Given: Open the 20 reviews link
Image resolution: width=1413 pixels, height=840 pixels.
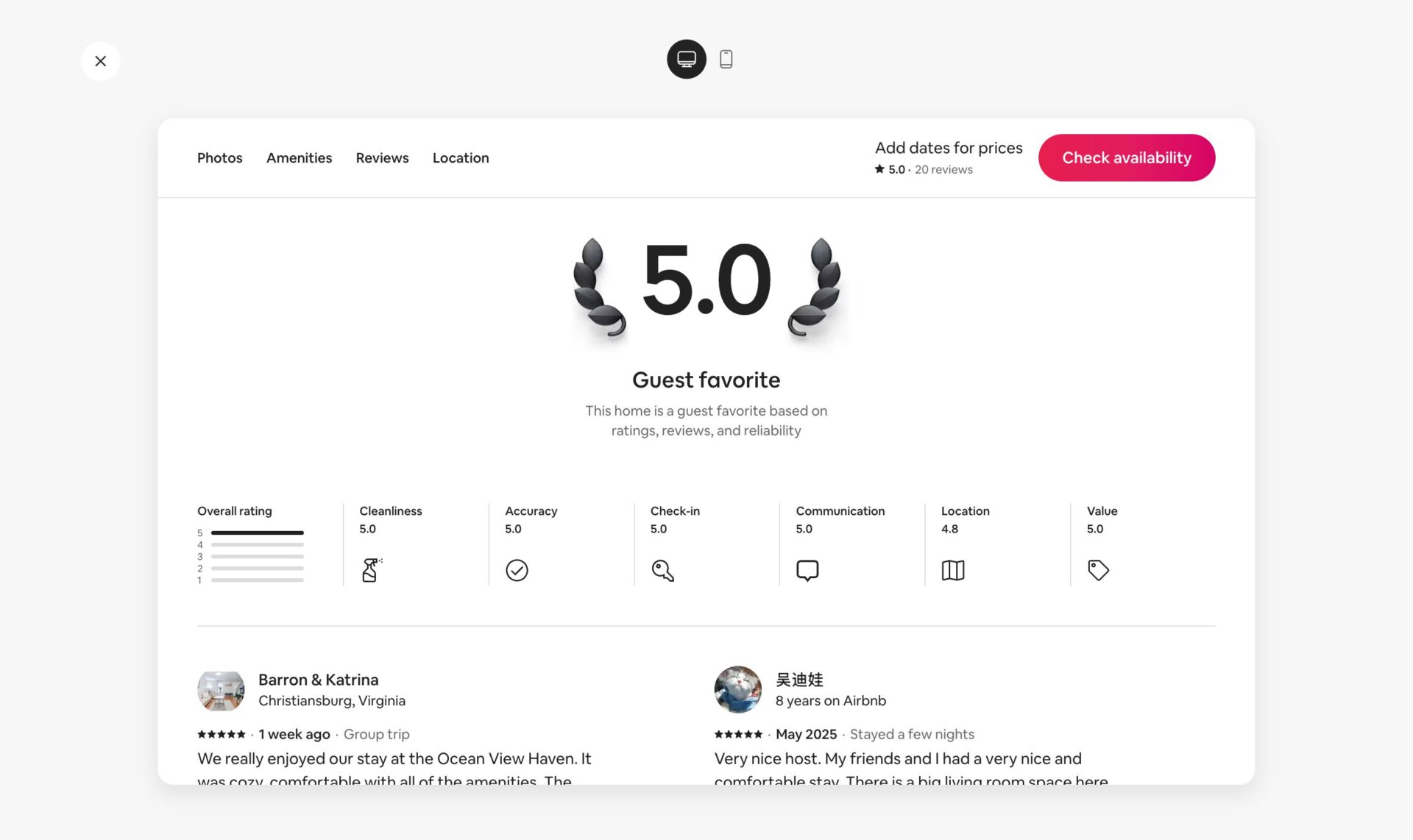Looking at the screenshot, I should (x=943, y=169).
